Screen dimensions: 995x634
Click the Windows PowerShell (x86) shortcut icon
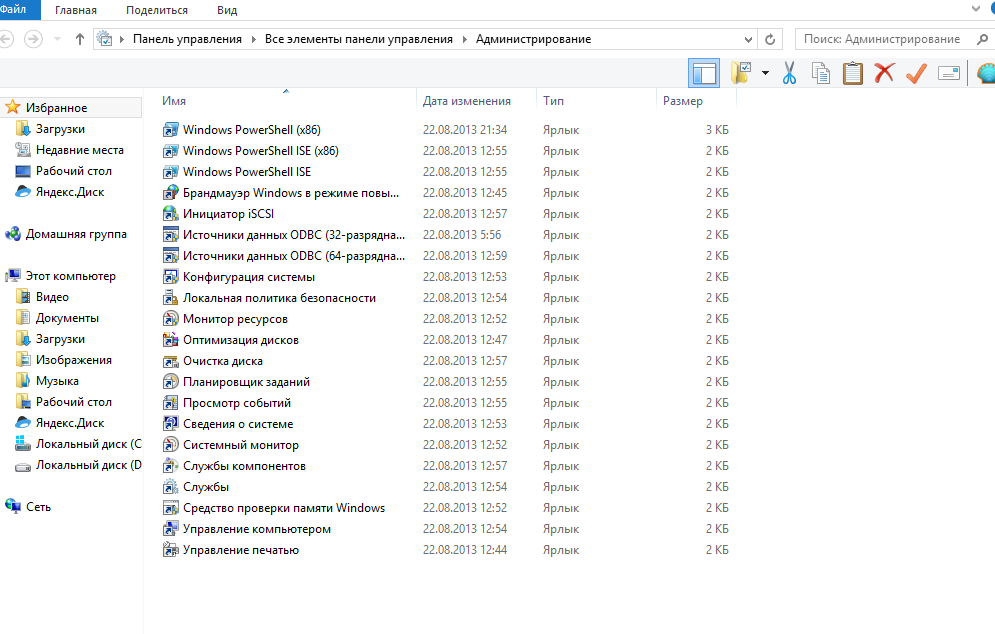point(171,129)
